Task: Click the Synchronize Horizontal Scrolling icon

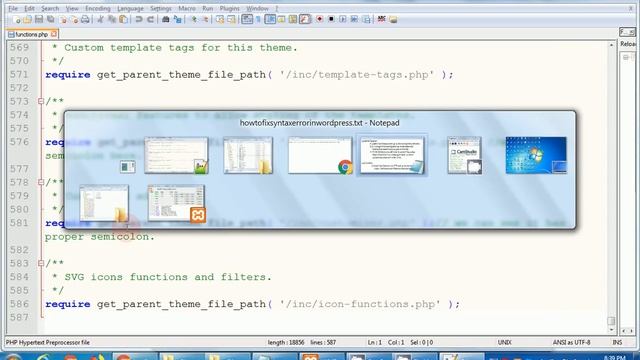Action: tap(231, 19)
